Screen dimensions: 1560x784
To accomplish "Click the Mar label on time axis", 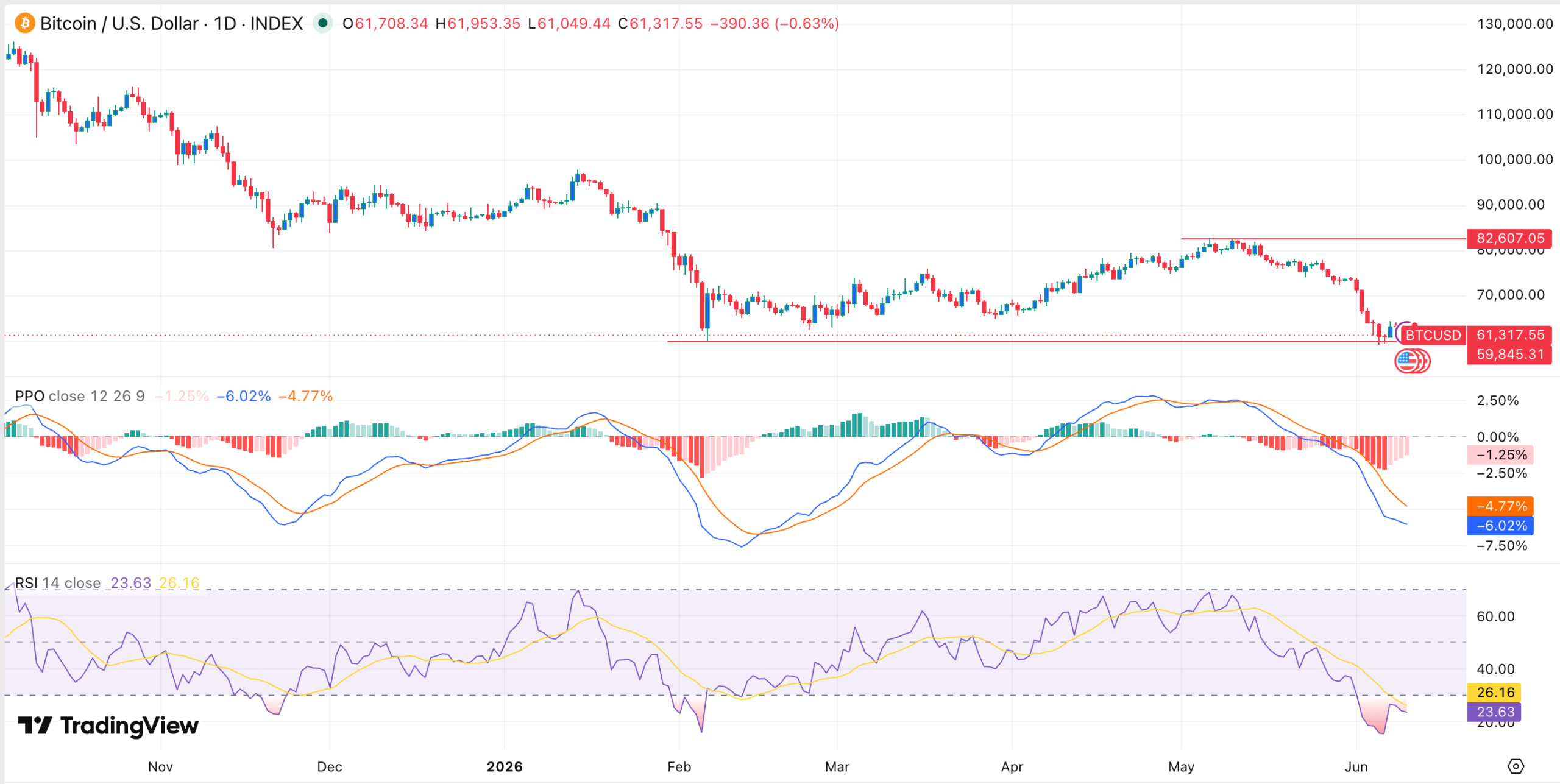I will click(837, 766).
